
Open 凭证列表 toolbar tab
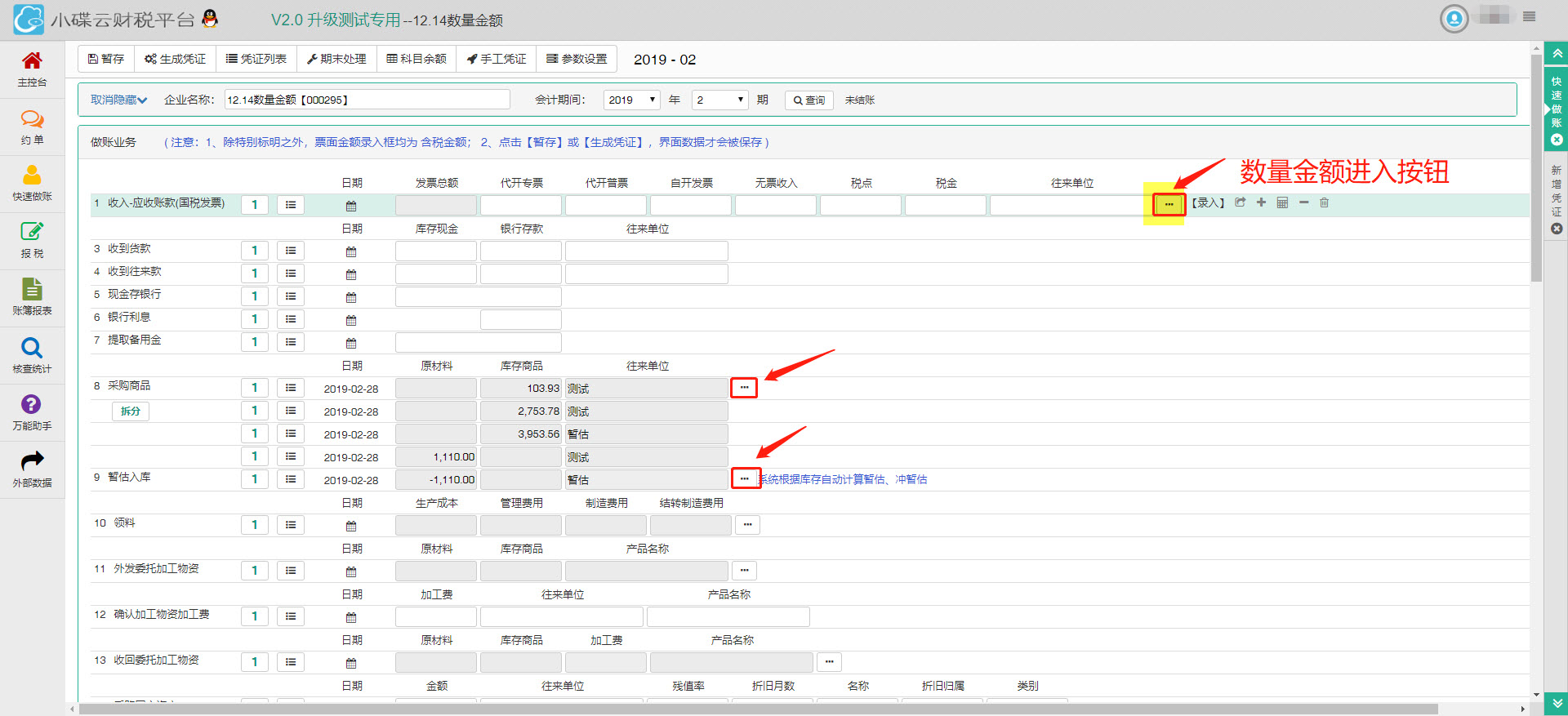(x=256, y=59)
